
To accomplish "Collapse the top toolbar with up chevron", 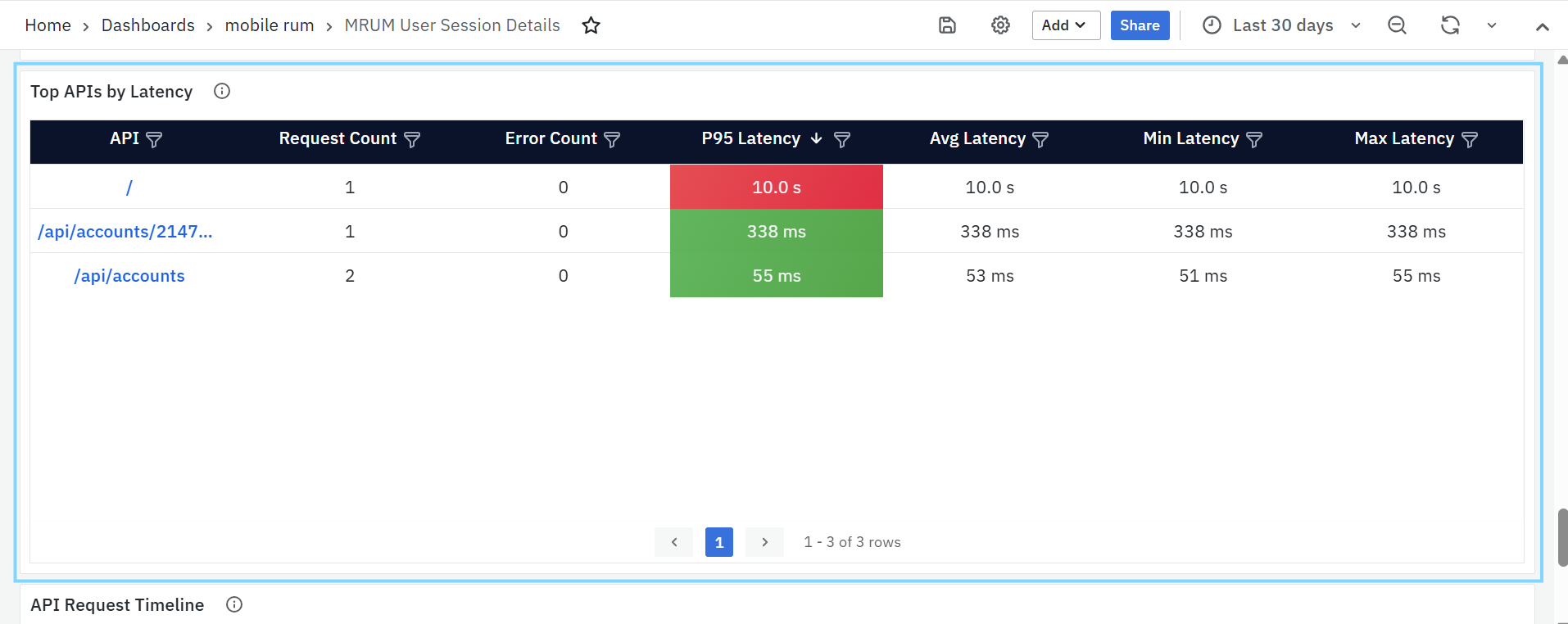I will 1542,26.
